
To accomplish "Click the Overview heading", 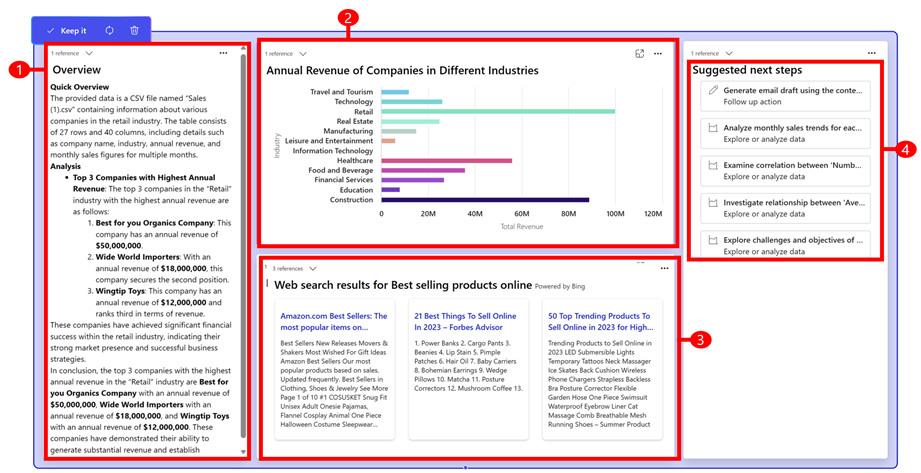I will (76, 70).
